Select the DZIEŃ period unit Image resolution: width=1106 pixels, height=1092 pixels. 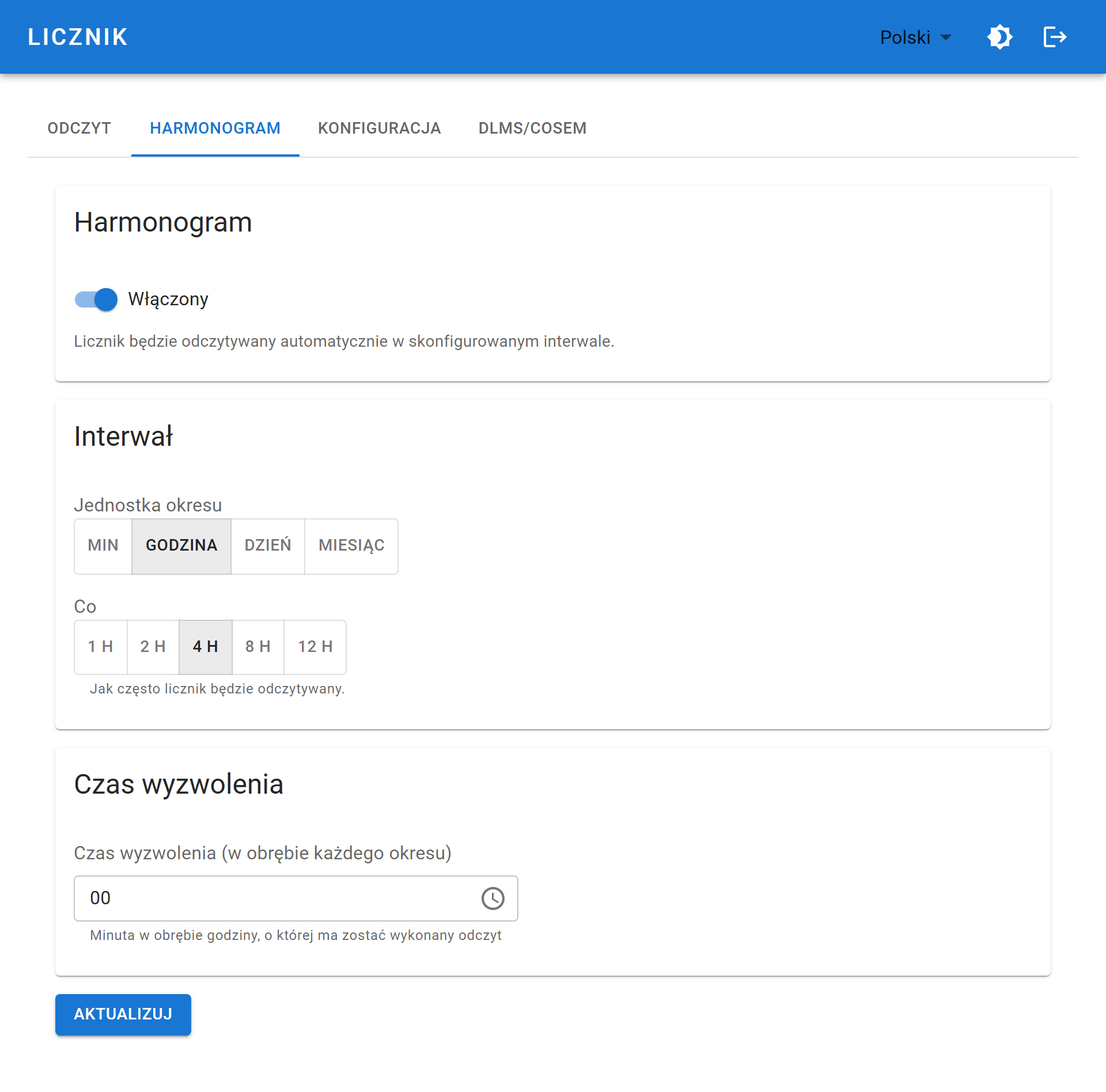(268, 545)
